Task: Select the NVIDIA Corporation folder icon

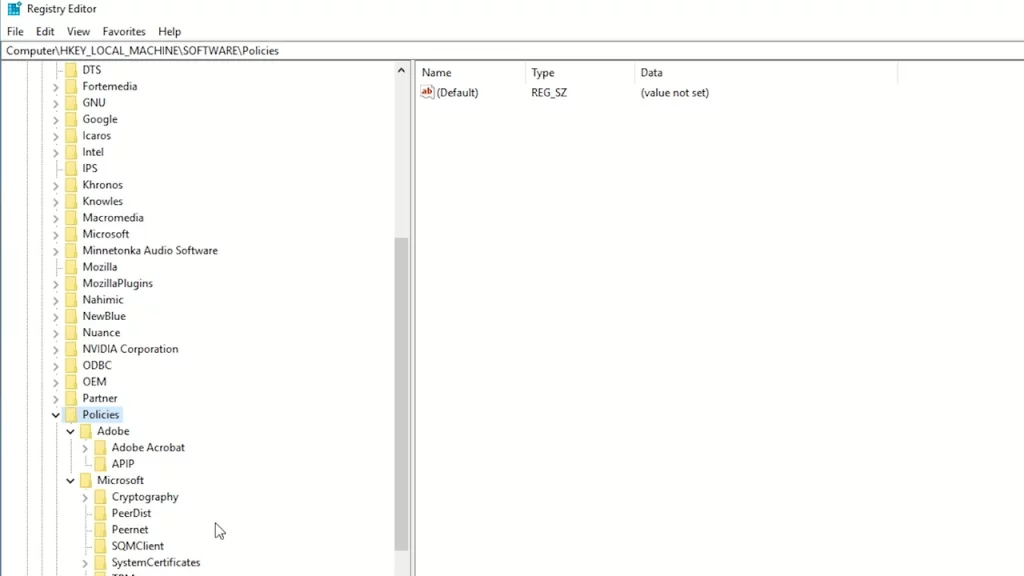Action: (72, 348)
